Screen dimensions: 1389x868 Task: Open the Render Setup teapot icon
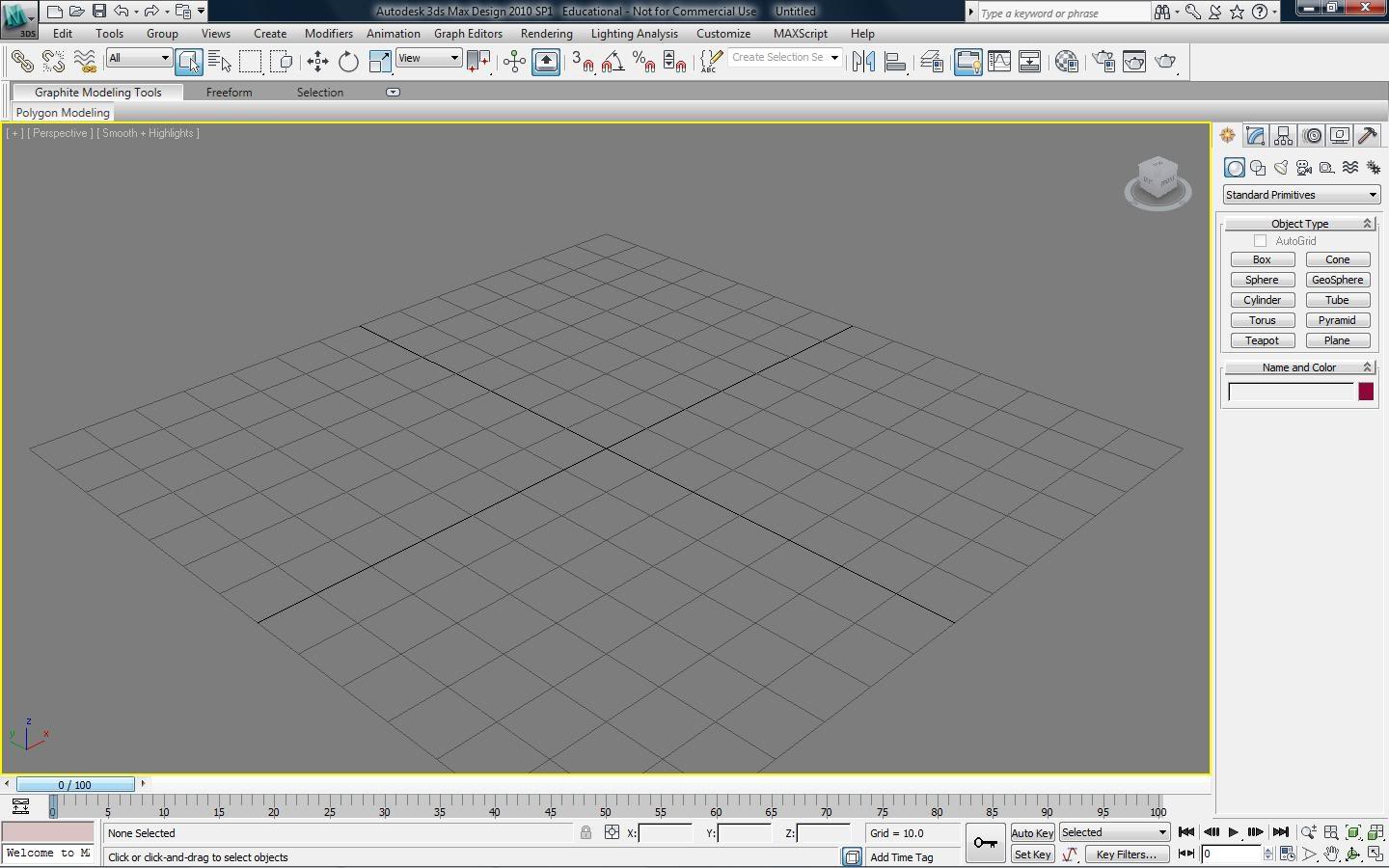[x=1103, y=62]
